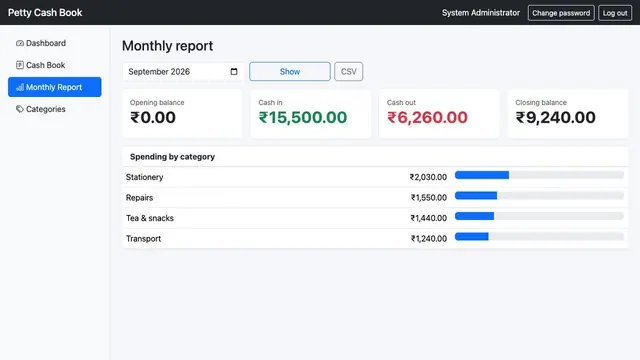Viewport: 640px width, 360px height.
Task: Click Petty Cash Book brand title
Action: (x=45, y=13)
